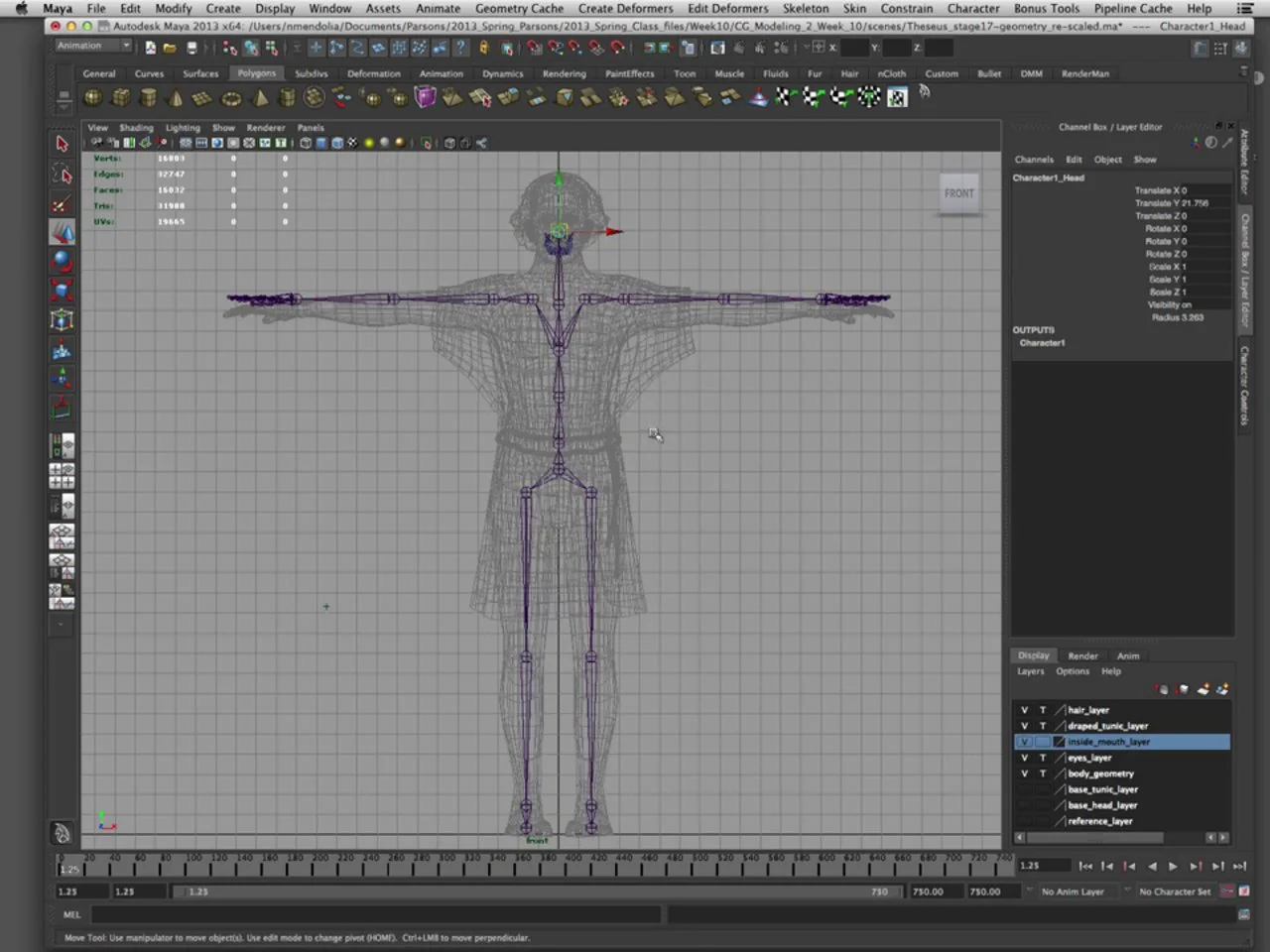Image resolution: width=1270 pixels, height=952 pixels.
Task: Activate the Paint Selection tool
Action: pos(62,204)
